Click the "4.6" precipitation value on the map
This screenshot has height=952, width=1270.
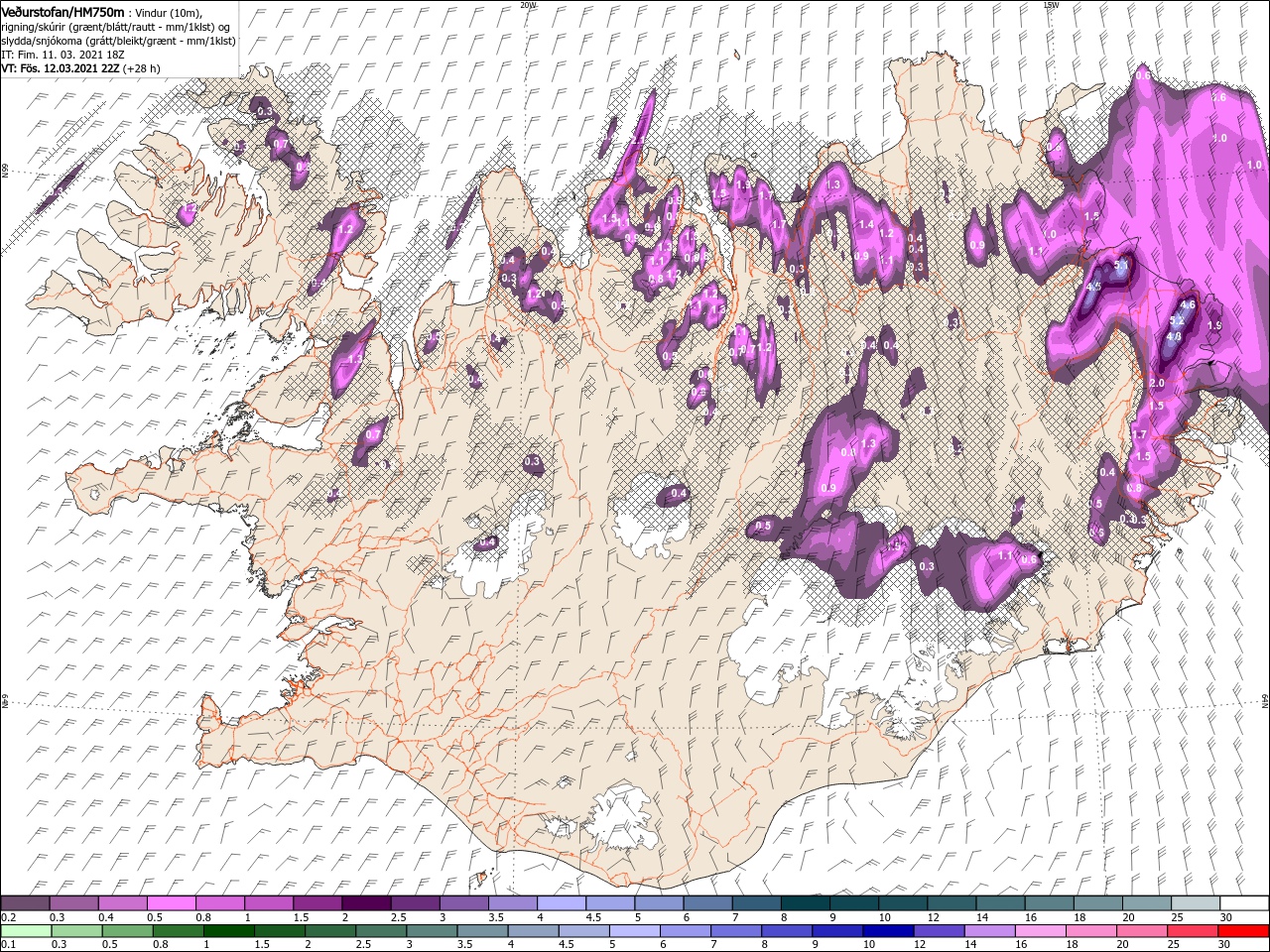pyautogui.click(x=1188, y=305)
